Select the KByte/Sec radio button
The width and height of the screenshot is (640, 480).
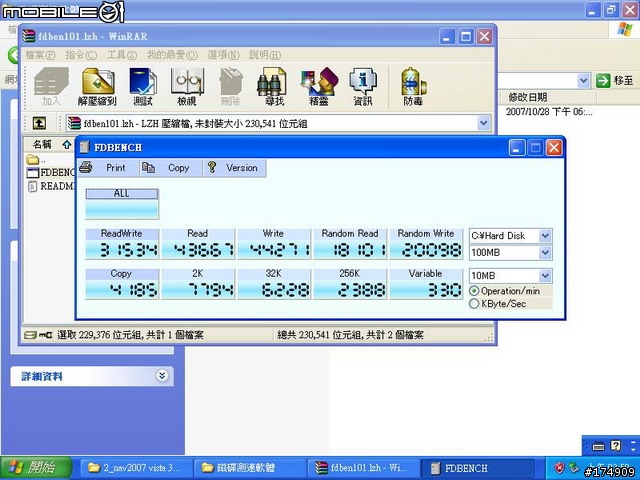click(474, 304)
